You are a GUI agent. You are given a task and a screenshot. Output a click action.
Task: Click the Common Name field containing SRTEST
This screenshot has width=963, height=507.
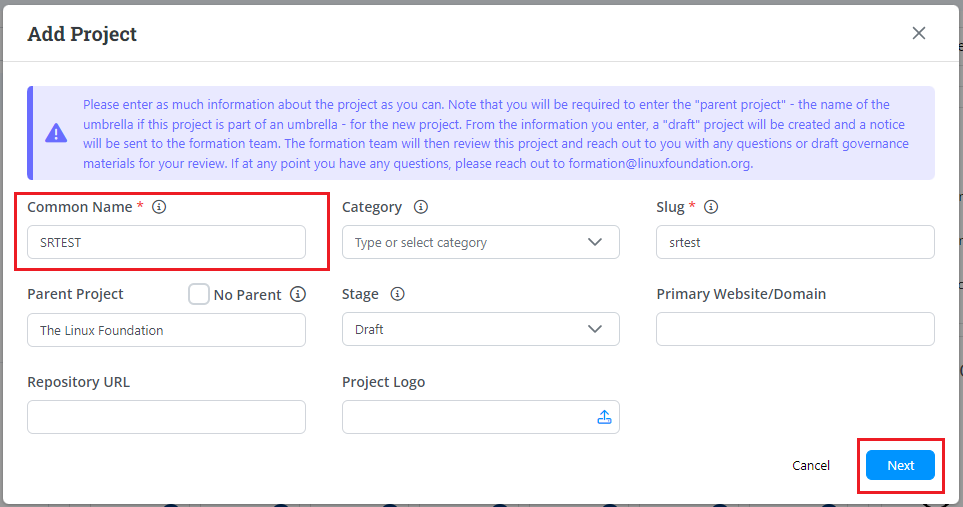[166, 242]
